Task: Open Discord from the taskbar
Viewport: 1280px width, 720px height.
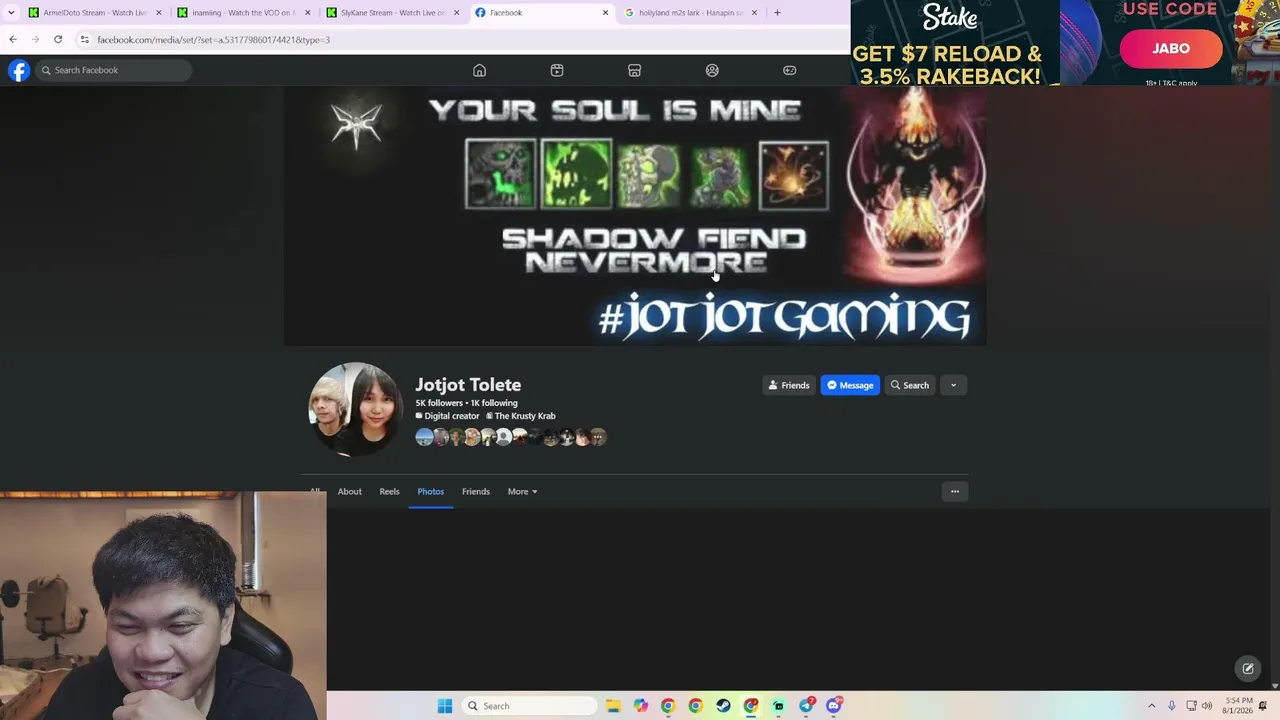Action: (x=834, y=706)
